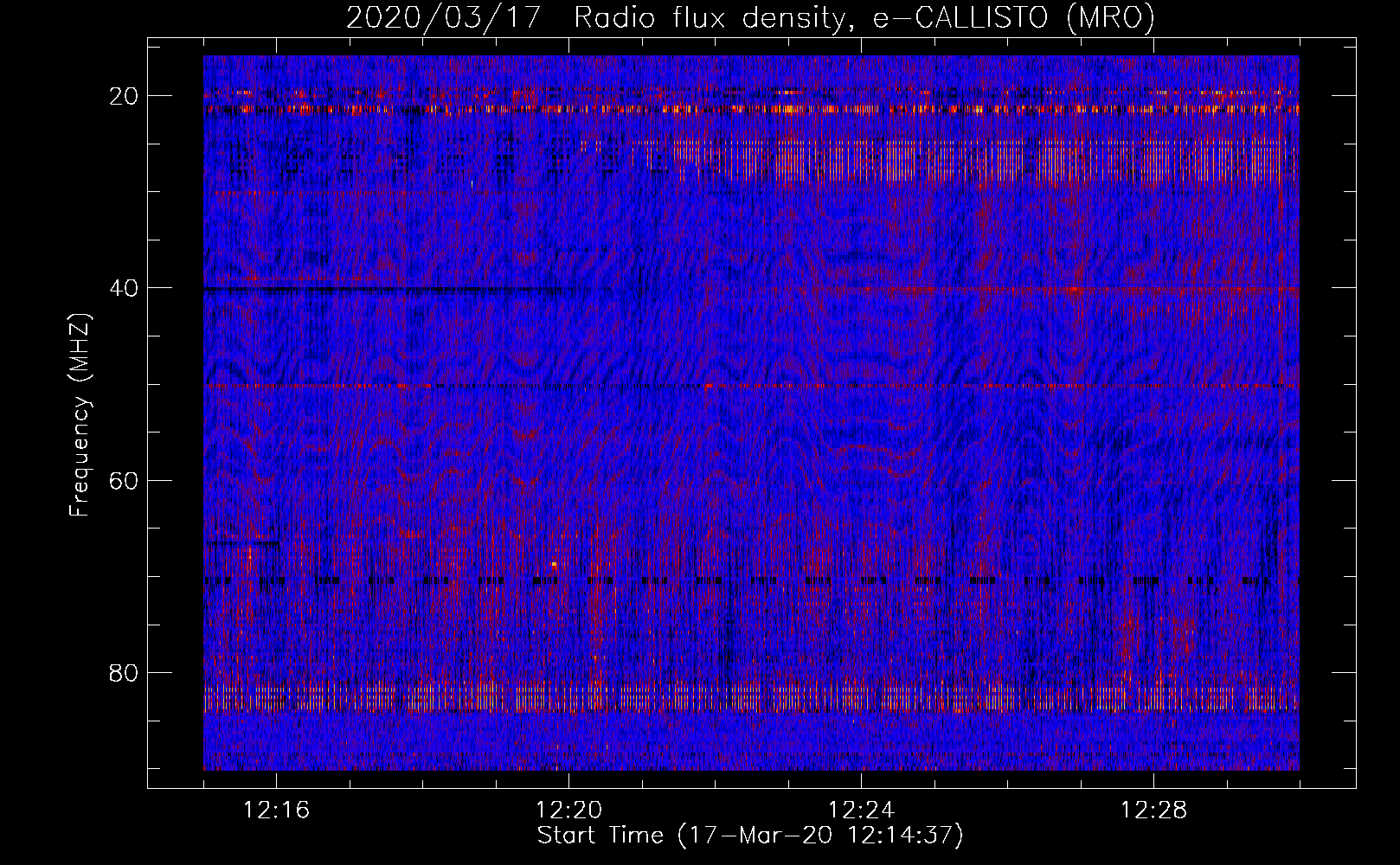
Task: Click the time tick label "12:28"
Action: coord(1154,811)
